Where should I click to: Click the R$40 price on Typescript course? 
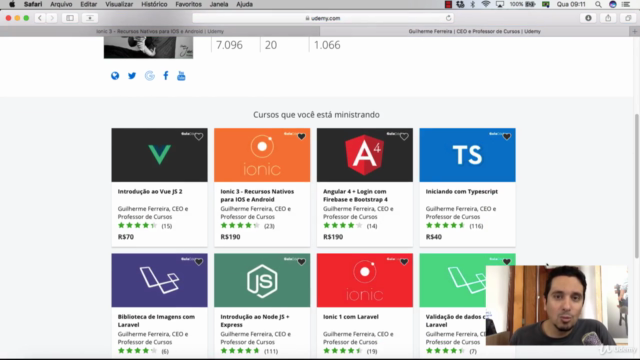click(x=433, y=237)
